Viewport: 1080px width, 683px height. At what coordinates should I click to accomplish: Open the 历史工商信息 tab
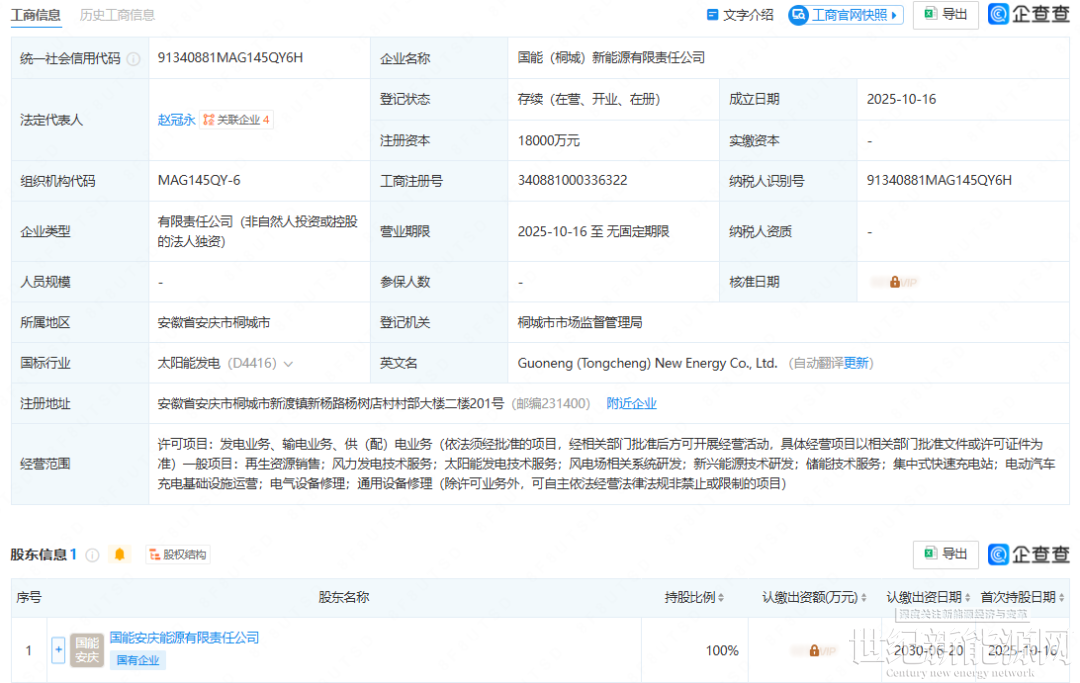[117, 15]
